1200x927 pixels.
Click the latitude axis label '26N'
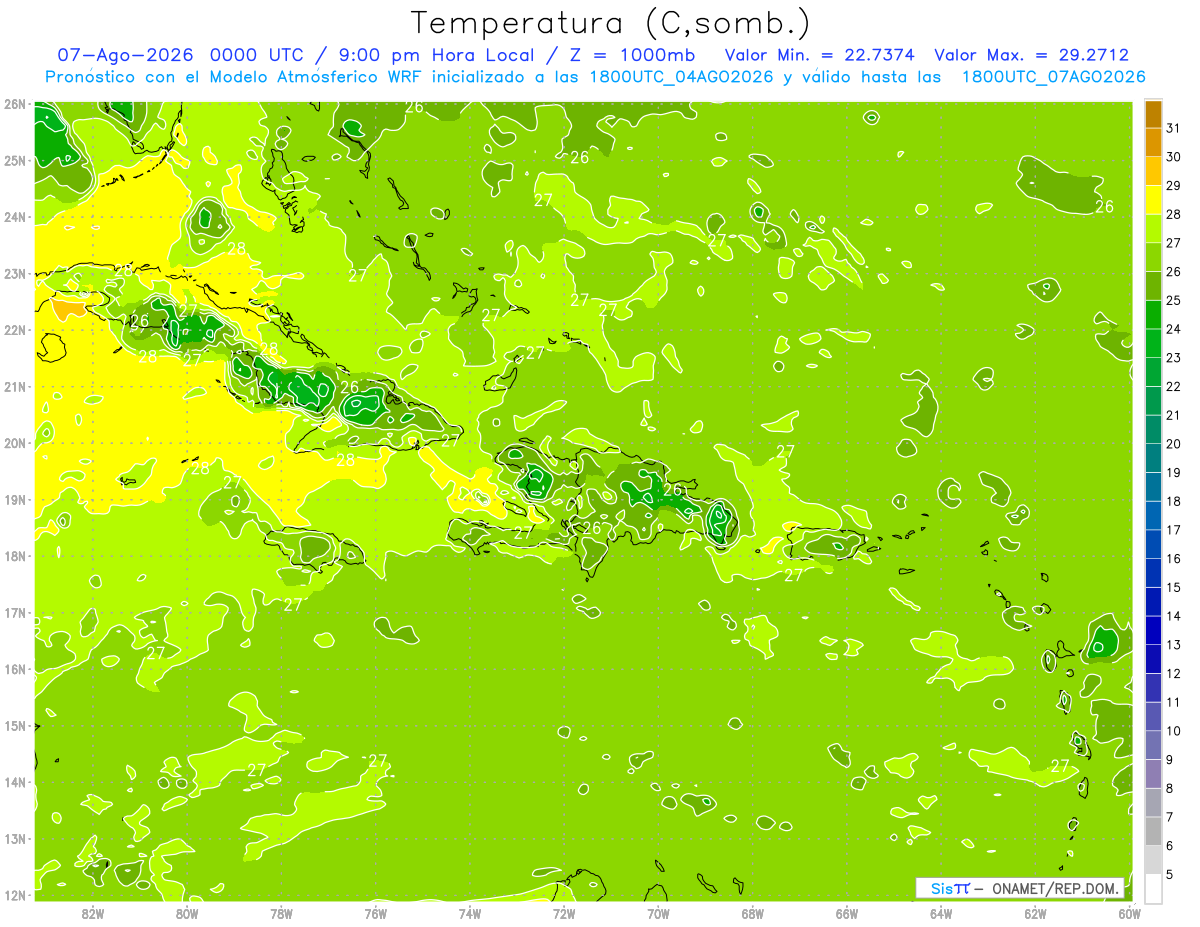tap(15, 104)
